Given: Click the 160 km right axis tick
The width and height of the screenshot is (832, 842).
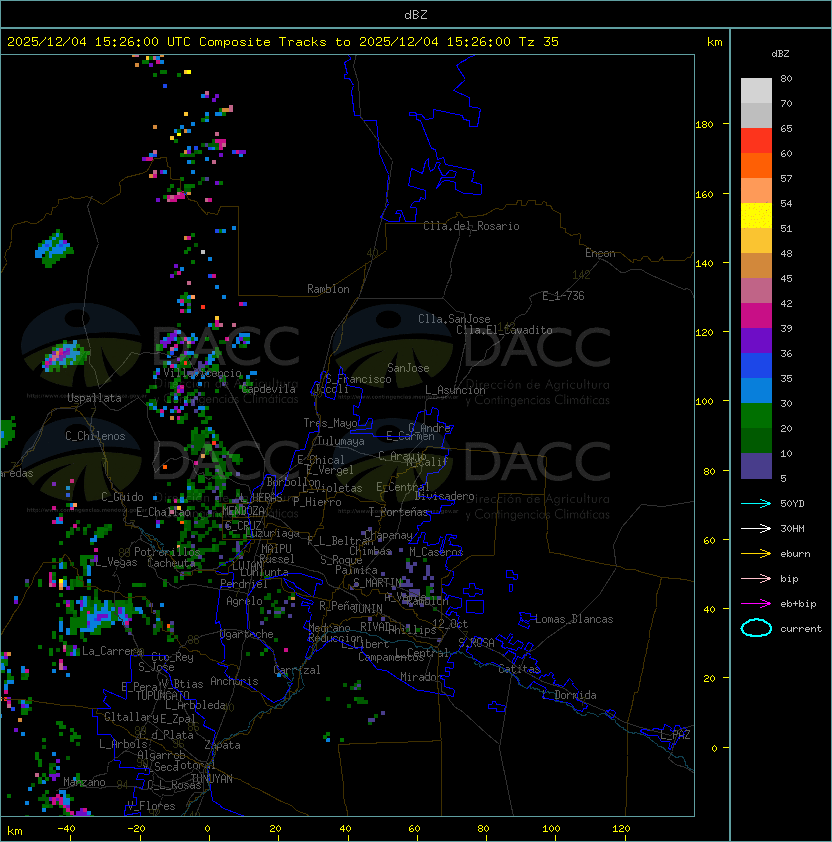Looking at the screenshot, I should [704, 194].
